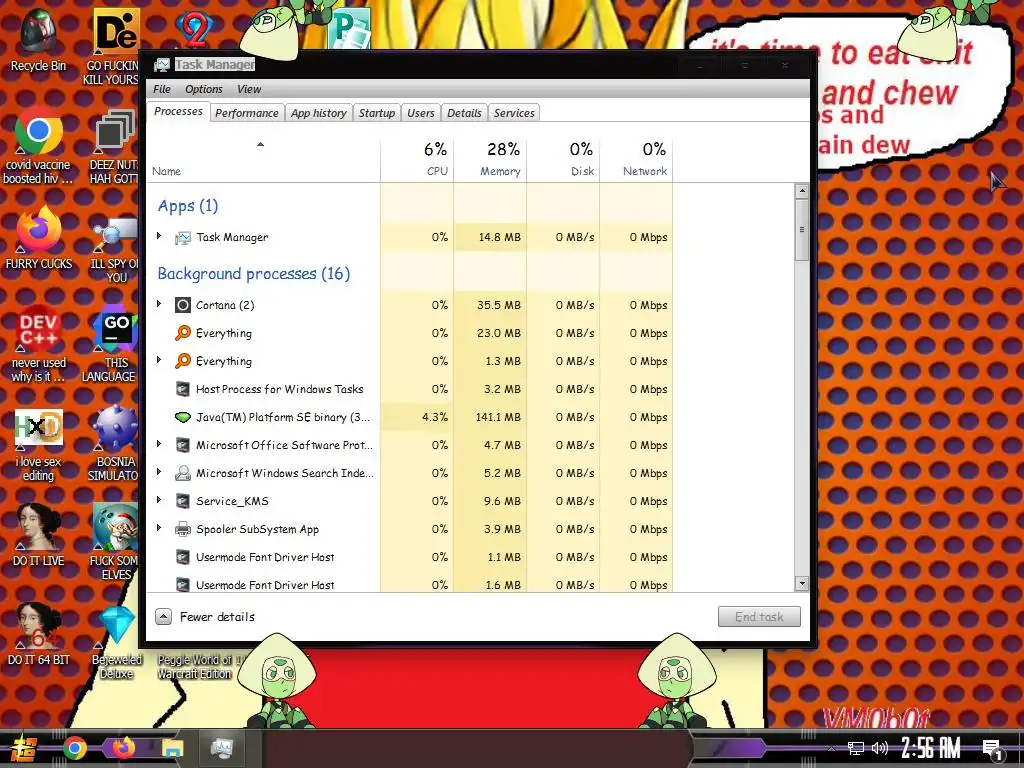Click the Background processes (16) heading
The image size is (1024, 768).
point(253,273)
